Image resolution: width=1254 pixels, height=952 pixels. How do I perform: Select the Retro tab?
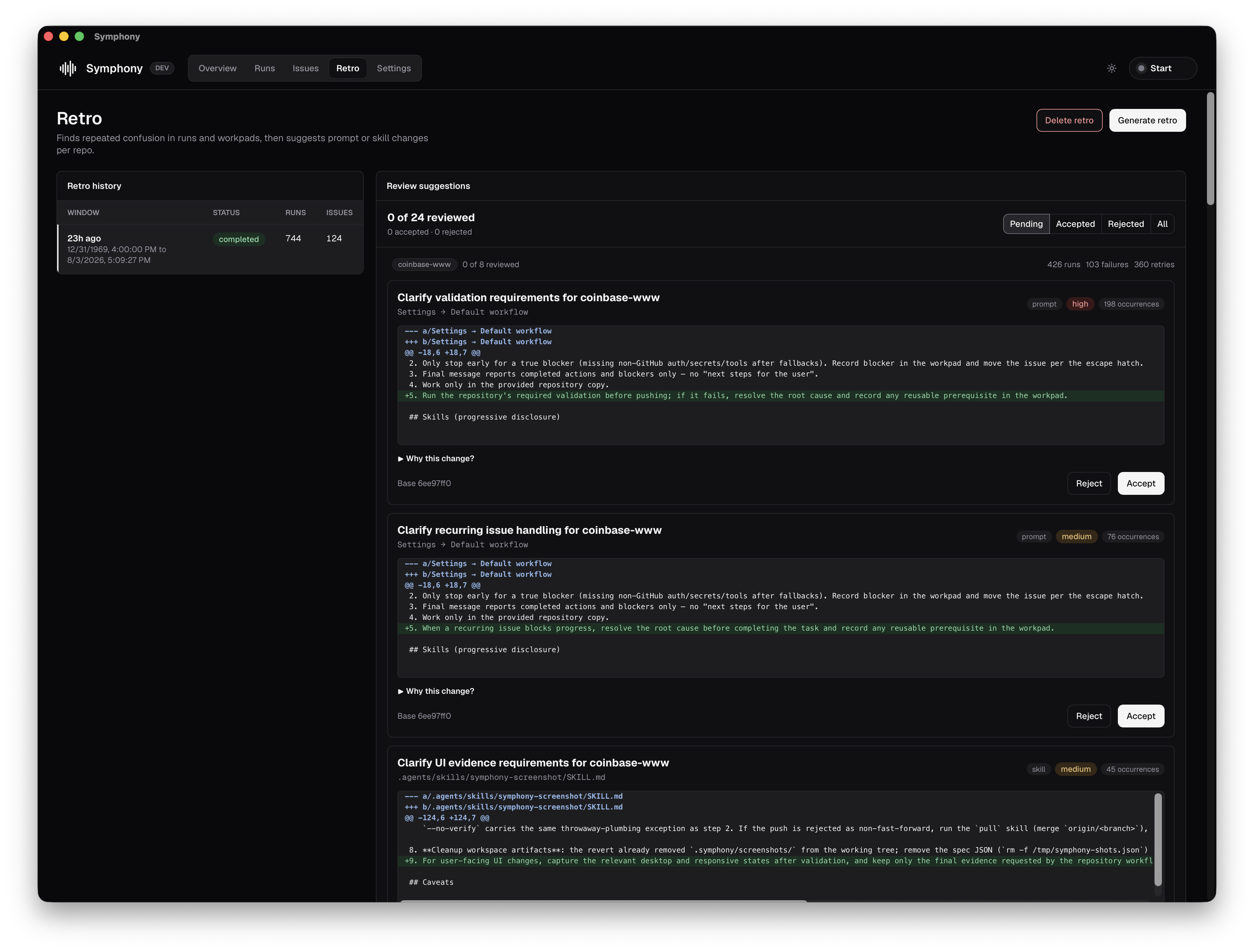coord(348,68)
